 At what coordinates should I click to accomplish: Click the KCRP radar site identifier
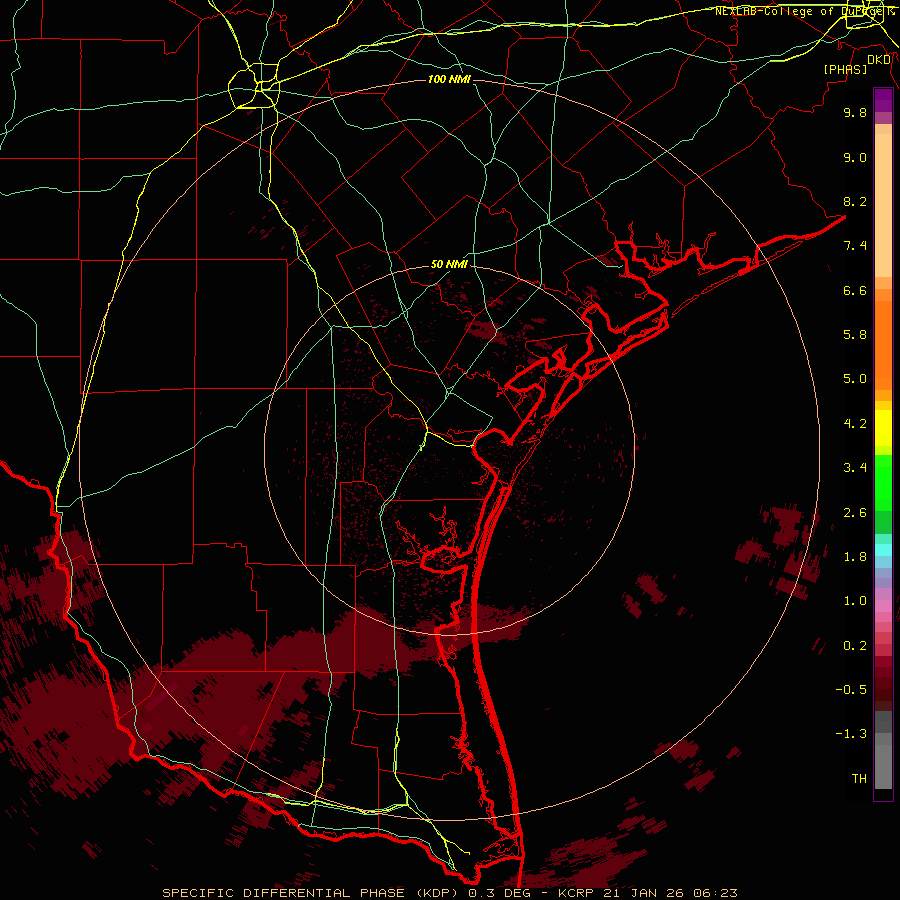[576, 893]
